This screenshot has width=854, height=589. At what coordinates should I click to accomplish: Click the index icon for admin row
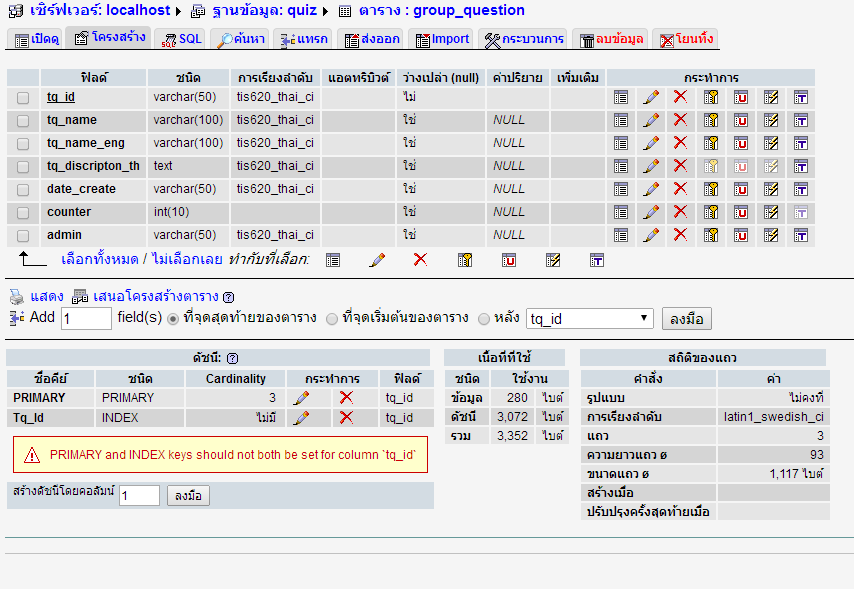(771, 235)
